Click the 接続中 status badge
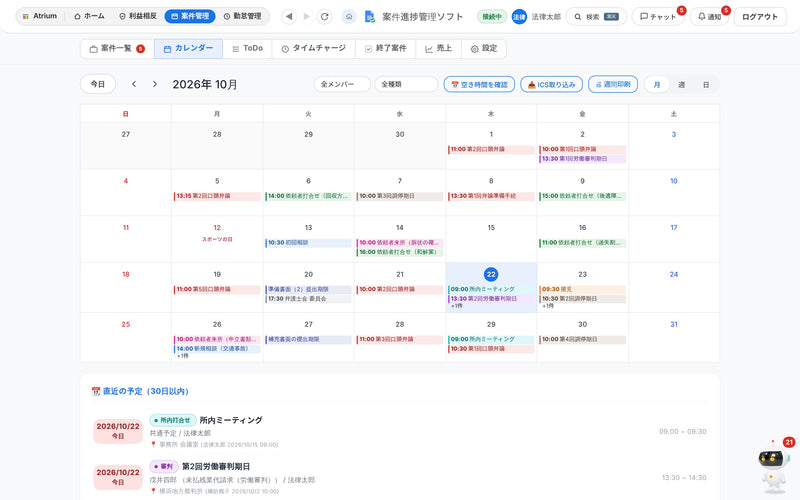800x500 pixels. pyautogui.click(x=492, y=17)
